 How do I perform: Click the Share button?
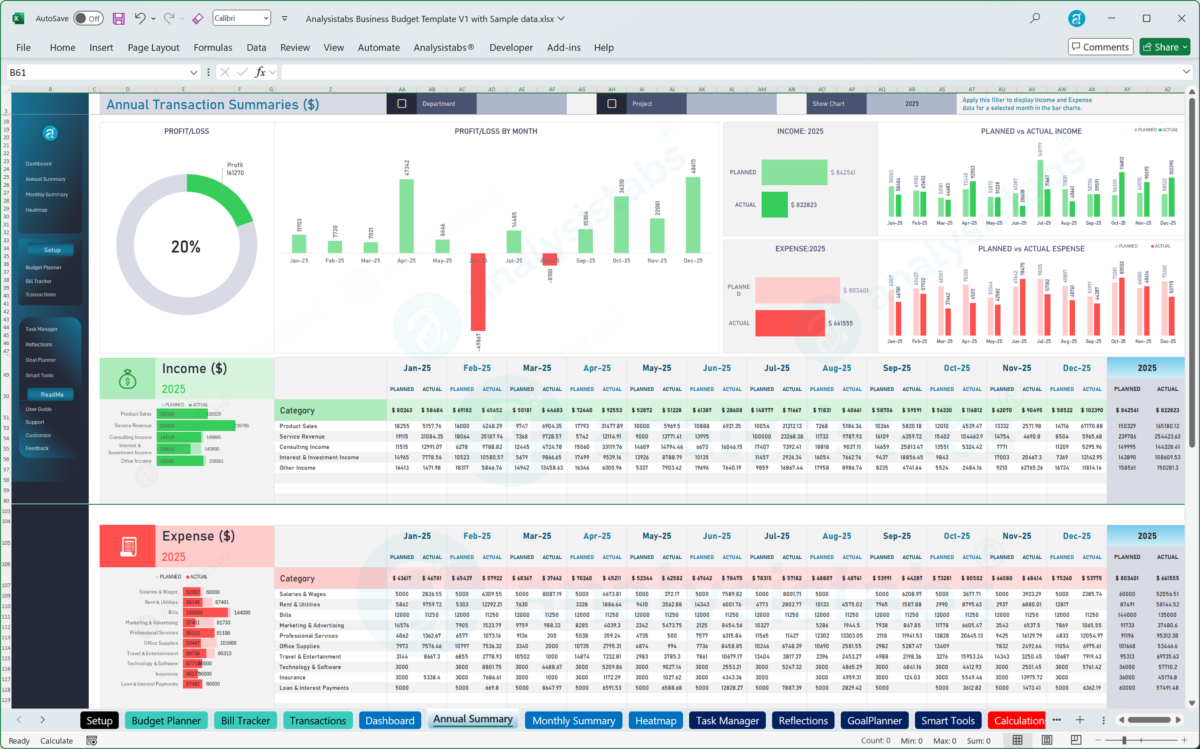point(1163,47)
